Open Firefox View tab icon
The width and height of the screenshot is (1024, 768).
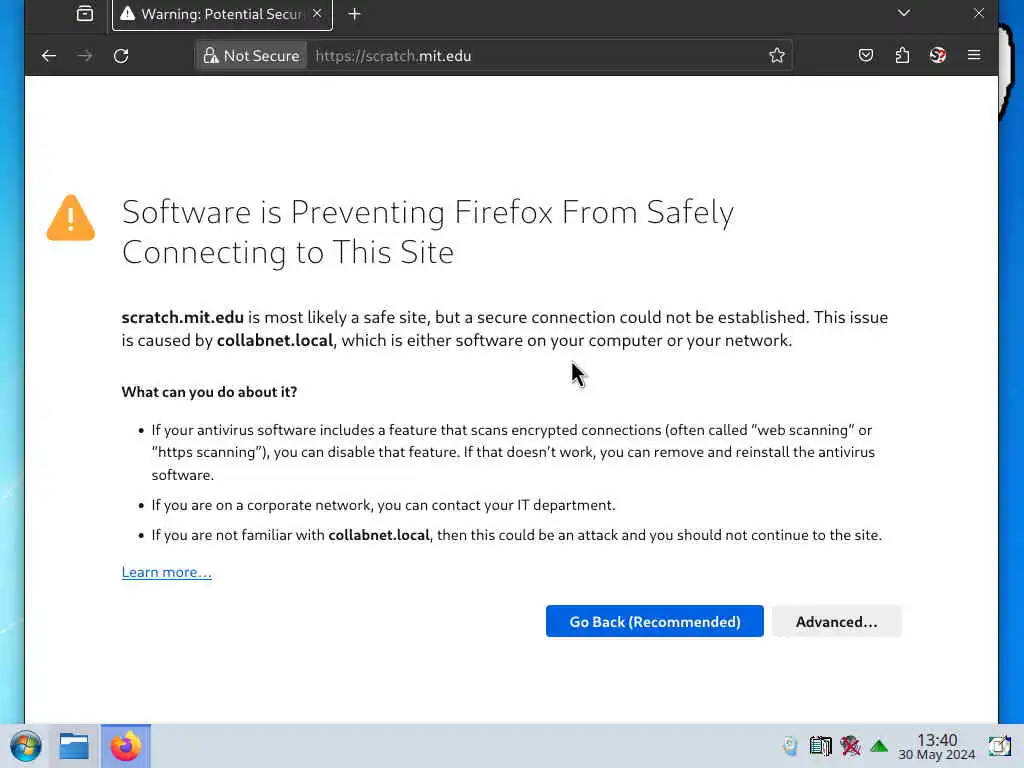point(85,14)
